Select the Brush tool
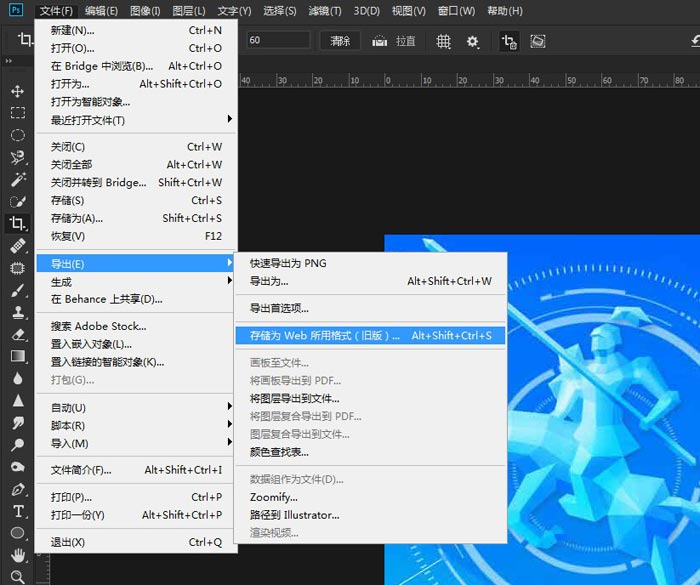The image size is (700, 585). tap(18, 290)
